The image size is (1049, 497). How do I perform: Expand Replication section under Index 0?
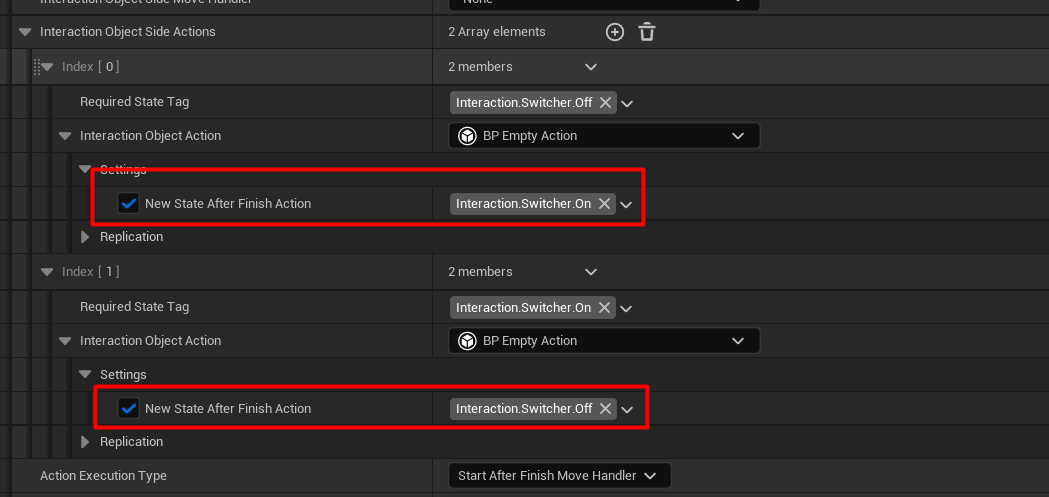click(x=85, y=237)
